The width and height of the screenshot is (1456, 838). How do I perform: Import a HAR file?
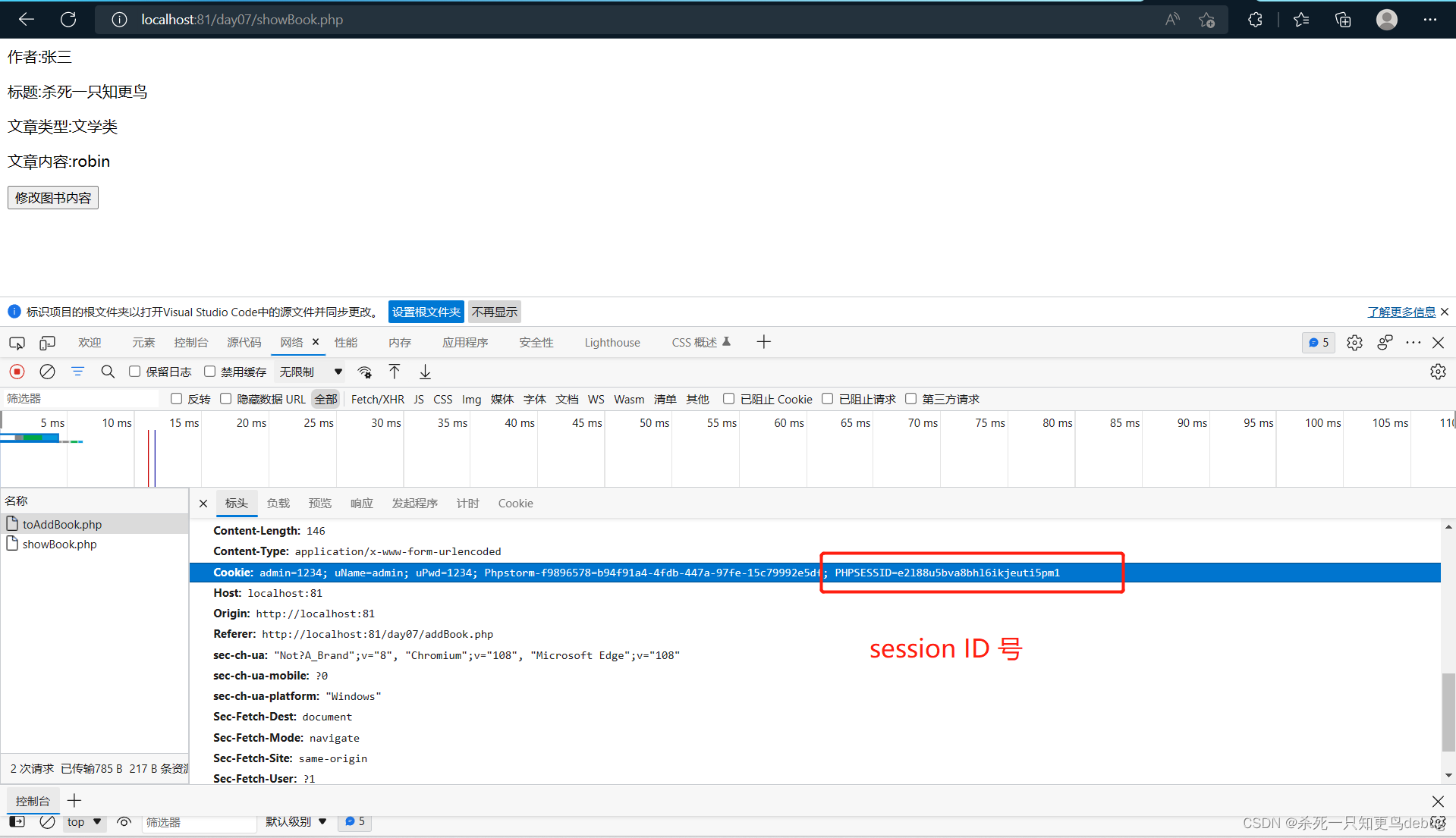click(x=395, y=372)
